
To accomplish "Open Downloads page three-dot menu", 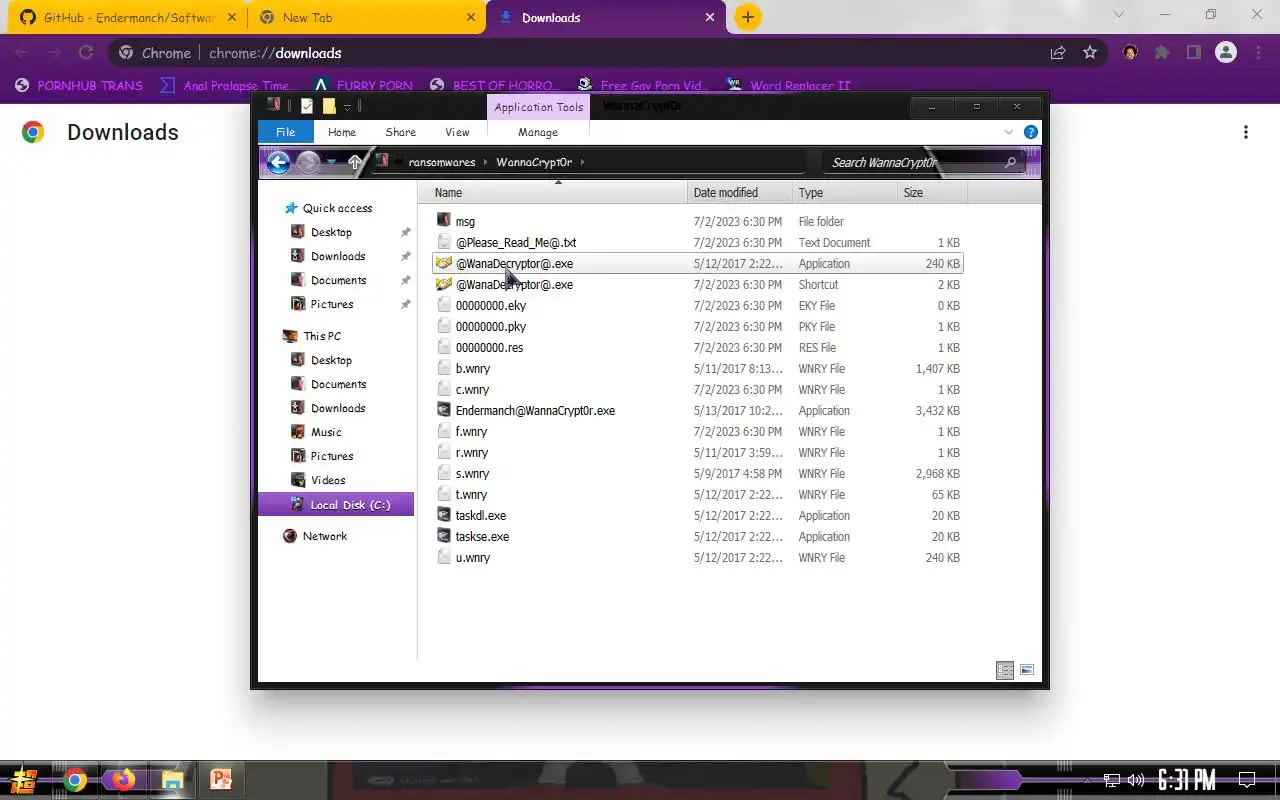I will [x=1246, y=132].
